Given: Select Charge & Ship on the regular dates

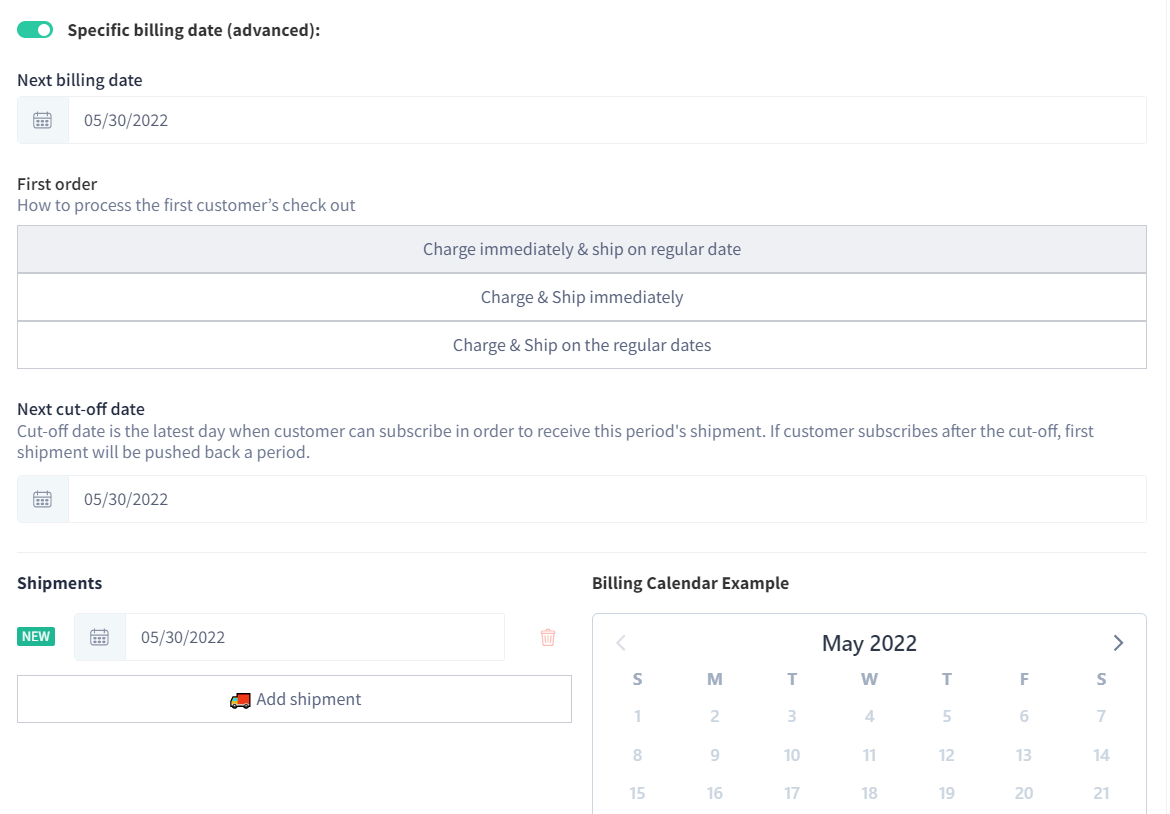Looking at the screenshot, I should point(582,345).
